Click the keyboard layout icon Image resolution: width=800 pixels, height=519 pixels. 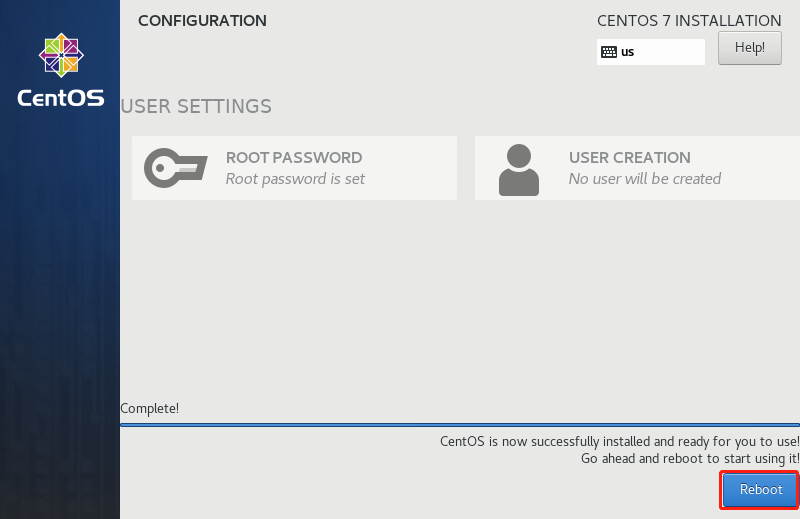608,51
